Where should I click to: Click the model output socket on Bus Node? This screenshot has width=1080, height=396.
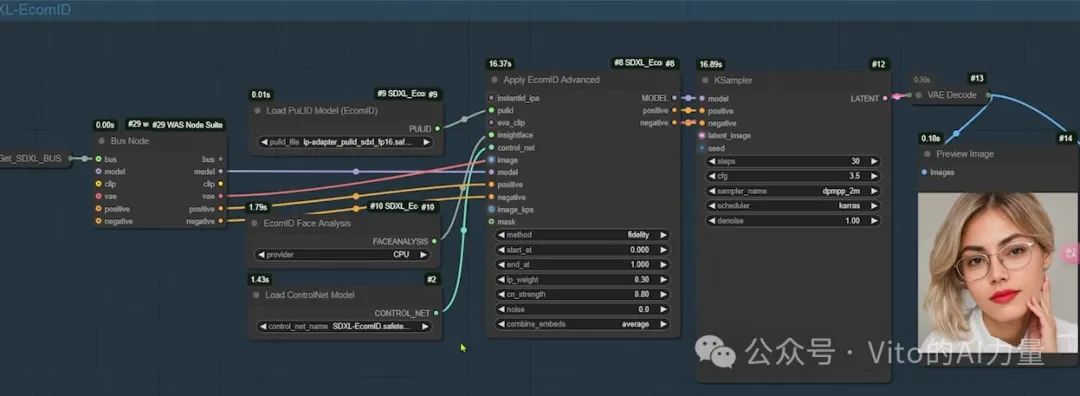(220, 171)
